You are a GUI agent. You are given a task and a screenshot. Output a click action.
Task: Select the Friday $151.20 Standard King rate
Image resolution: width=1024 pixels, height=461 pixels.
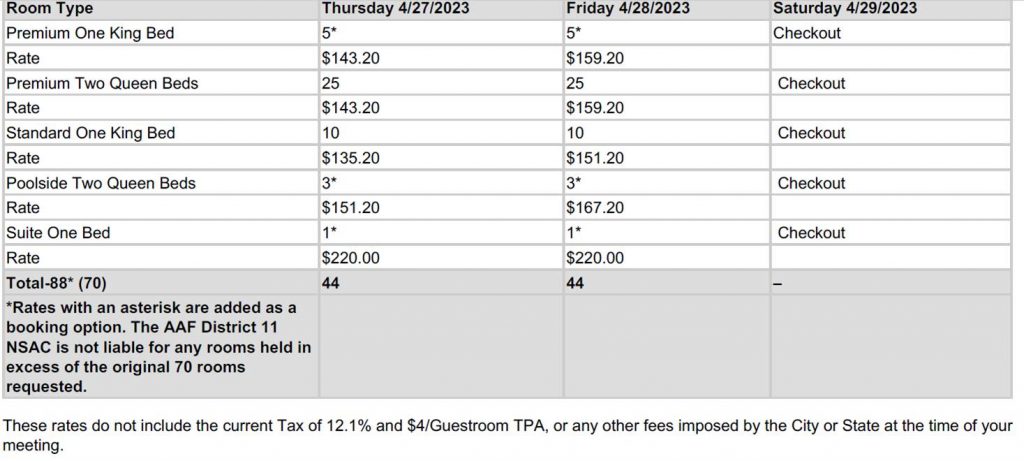pos(667,158)
